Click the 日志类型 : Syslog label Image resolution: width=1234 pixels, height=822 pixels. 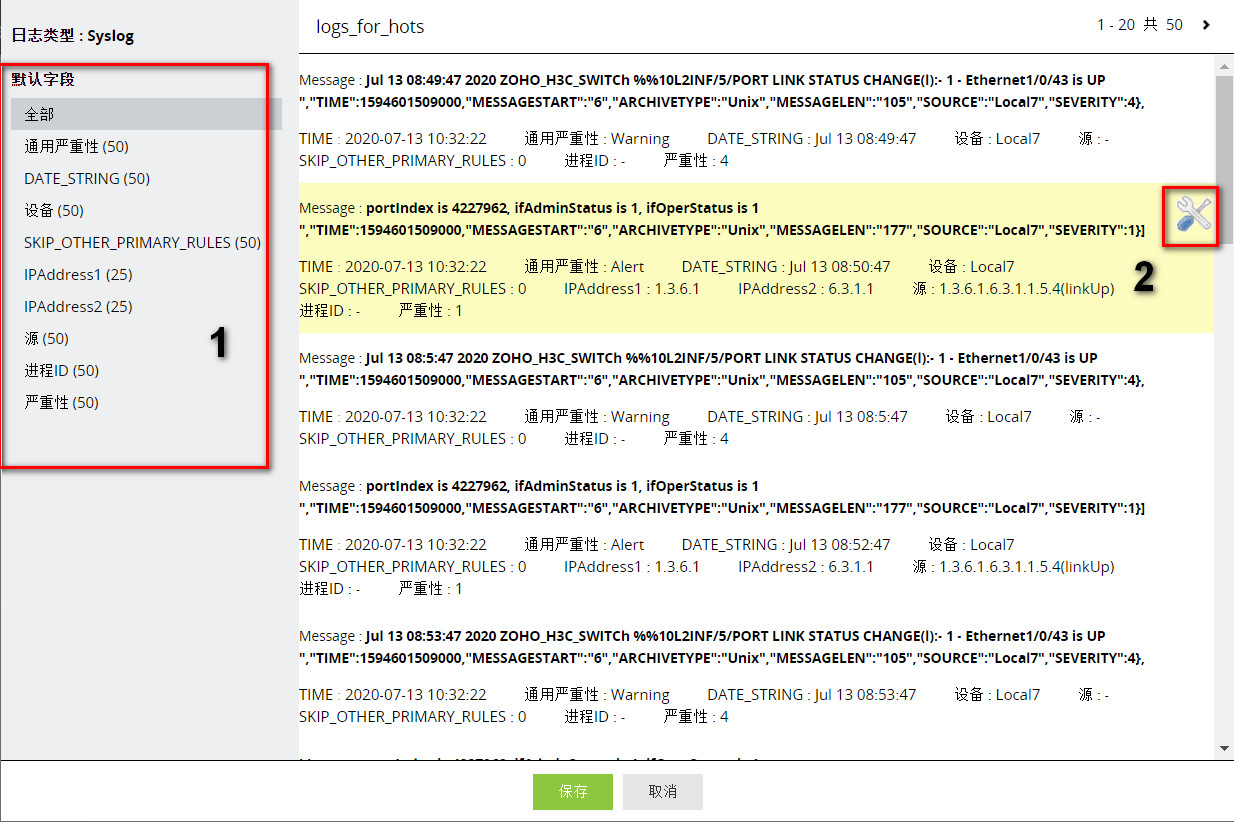[x=72, y=36]
